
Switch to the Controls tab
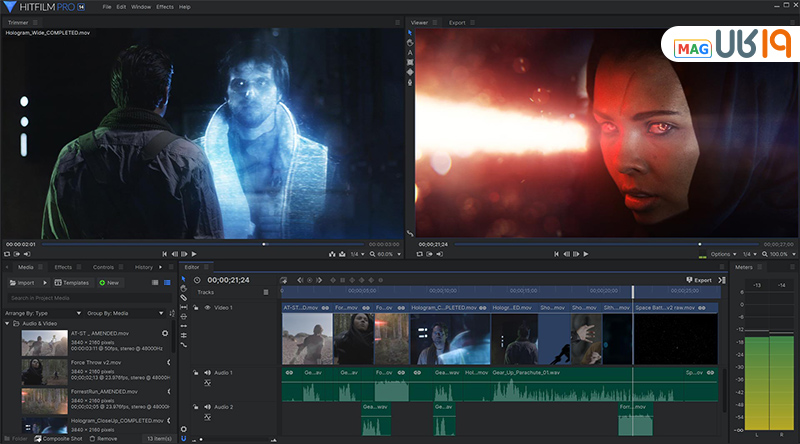coord(103,267)
